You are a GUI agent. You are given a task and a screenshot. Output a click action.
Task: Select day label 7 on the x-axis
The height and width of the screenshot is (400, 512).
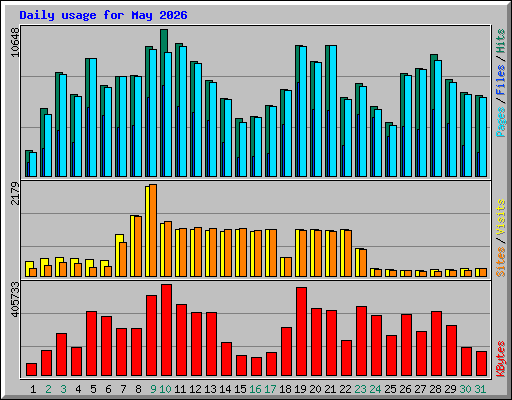click(123, 389)
